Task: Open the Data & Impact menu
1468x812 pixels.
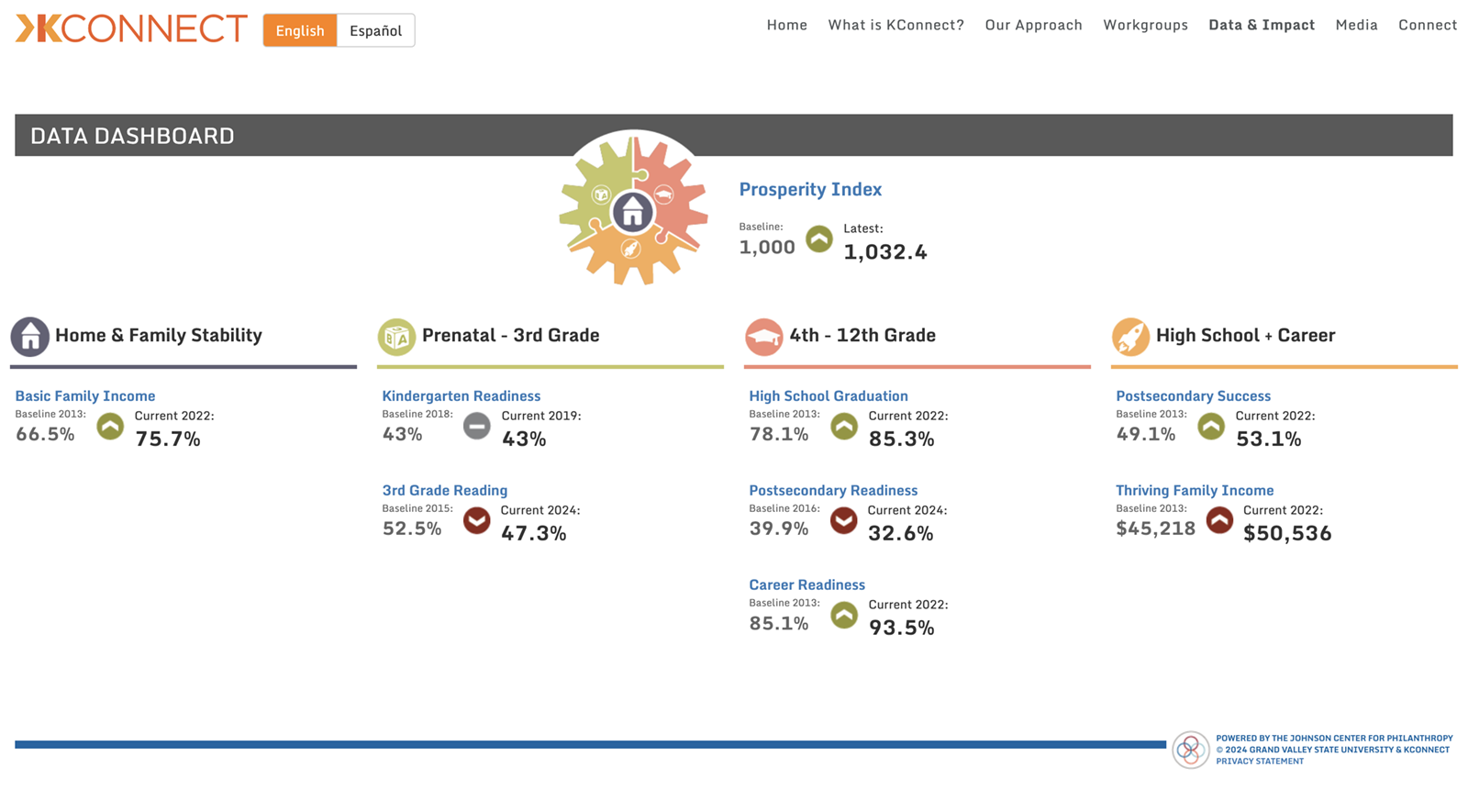Action: pyautogui.click(x=1261, y=25)
